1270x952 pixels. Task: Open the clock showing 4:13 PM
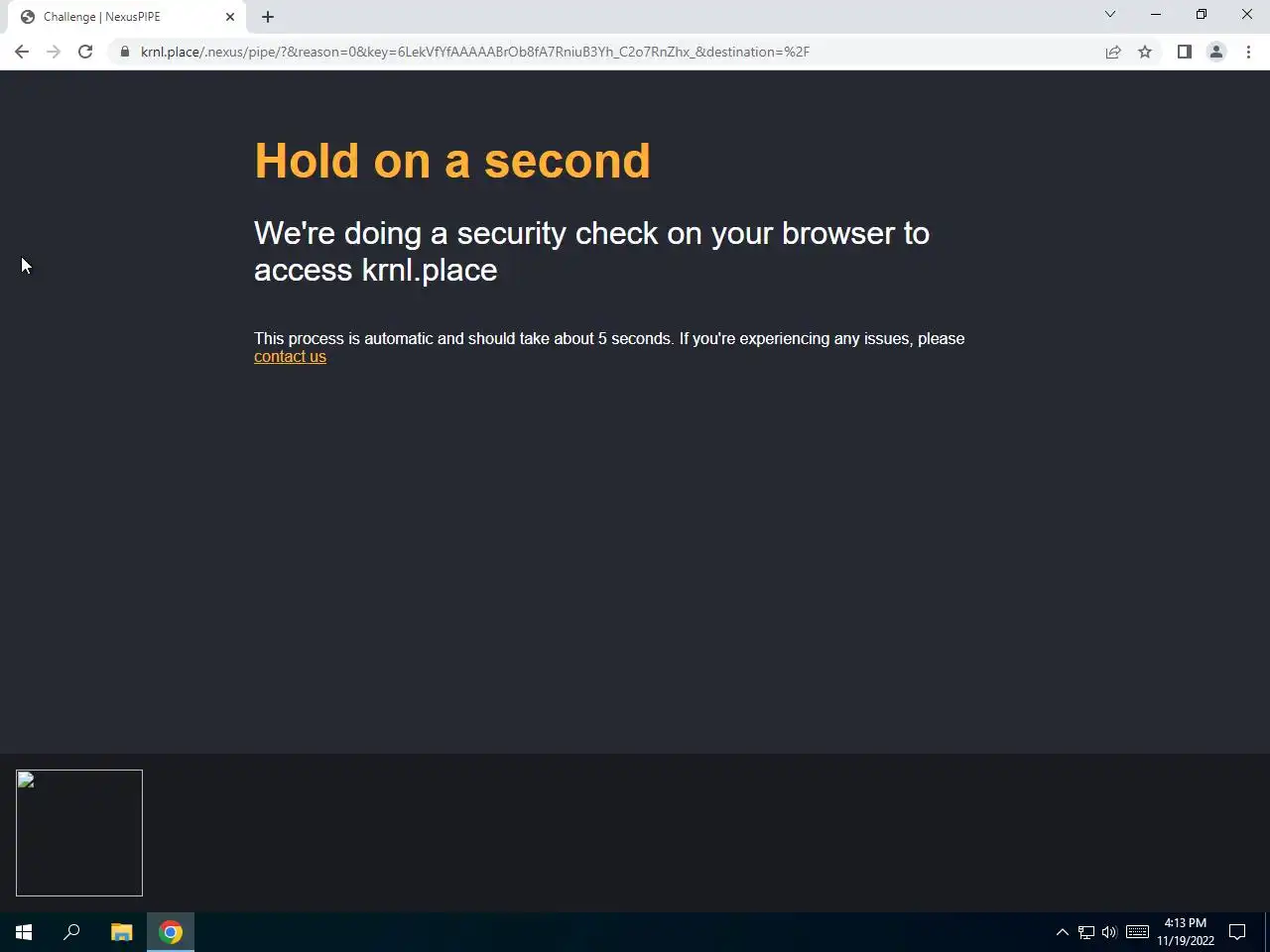point(1185,932)
